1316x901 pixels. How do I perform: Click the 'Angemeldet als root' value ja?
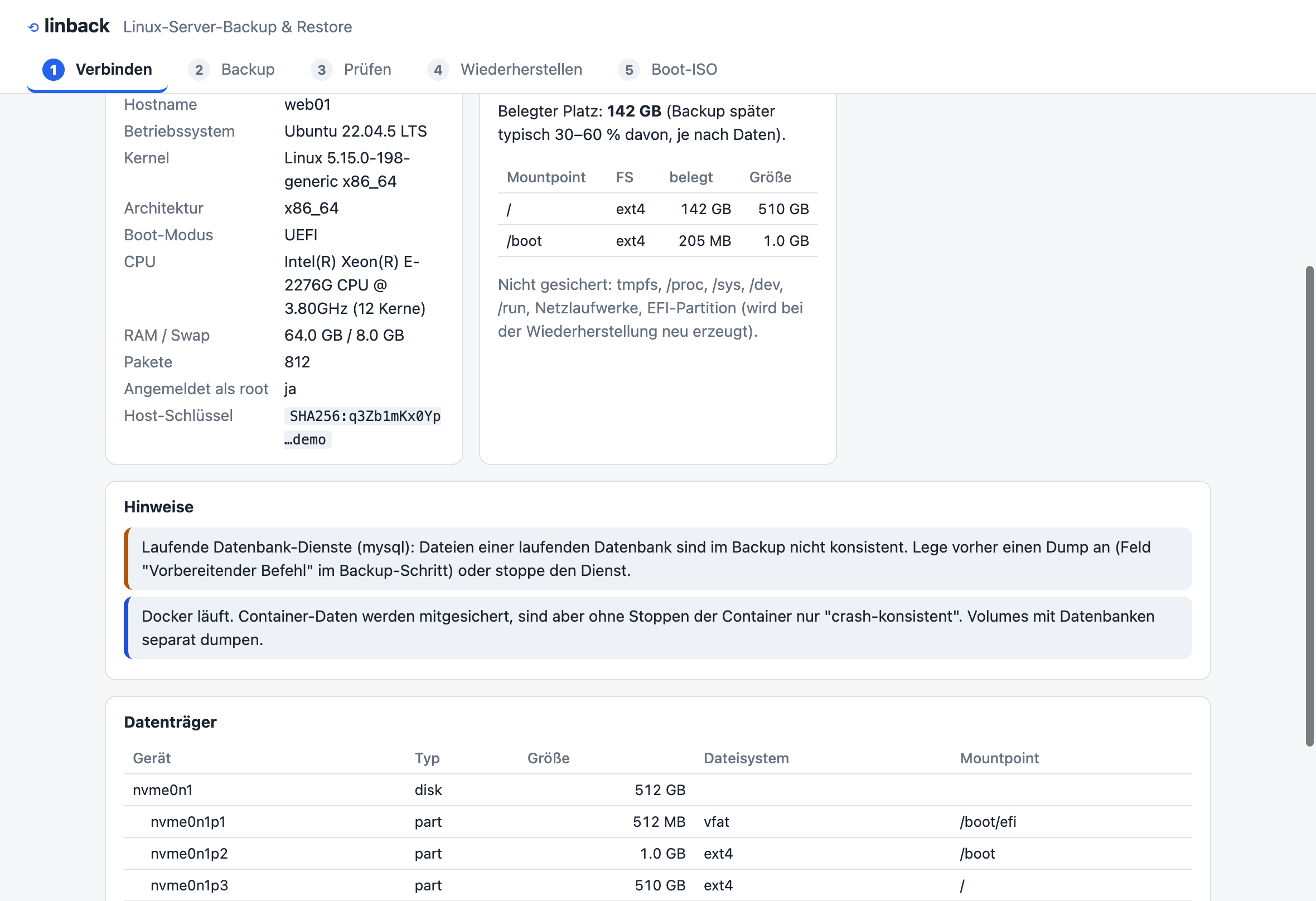pos(290,389)
